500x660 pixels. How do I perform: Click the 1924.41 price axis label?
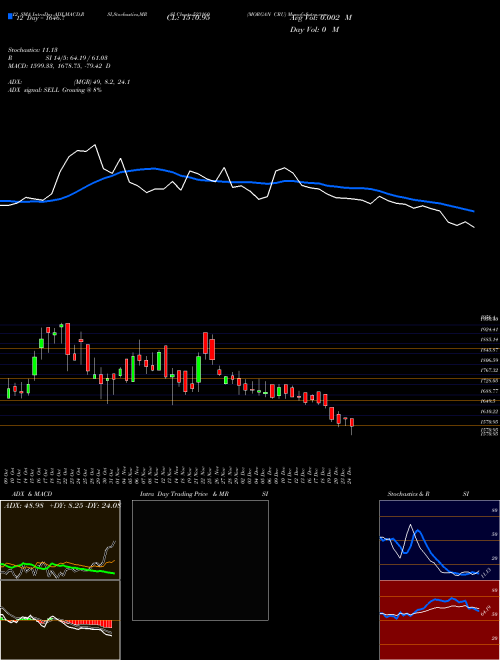[490, 330]
